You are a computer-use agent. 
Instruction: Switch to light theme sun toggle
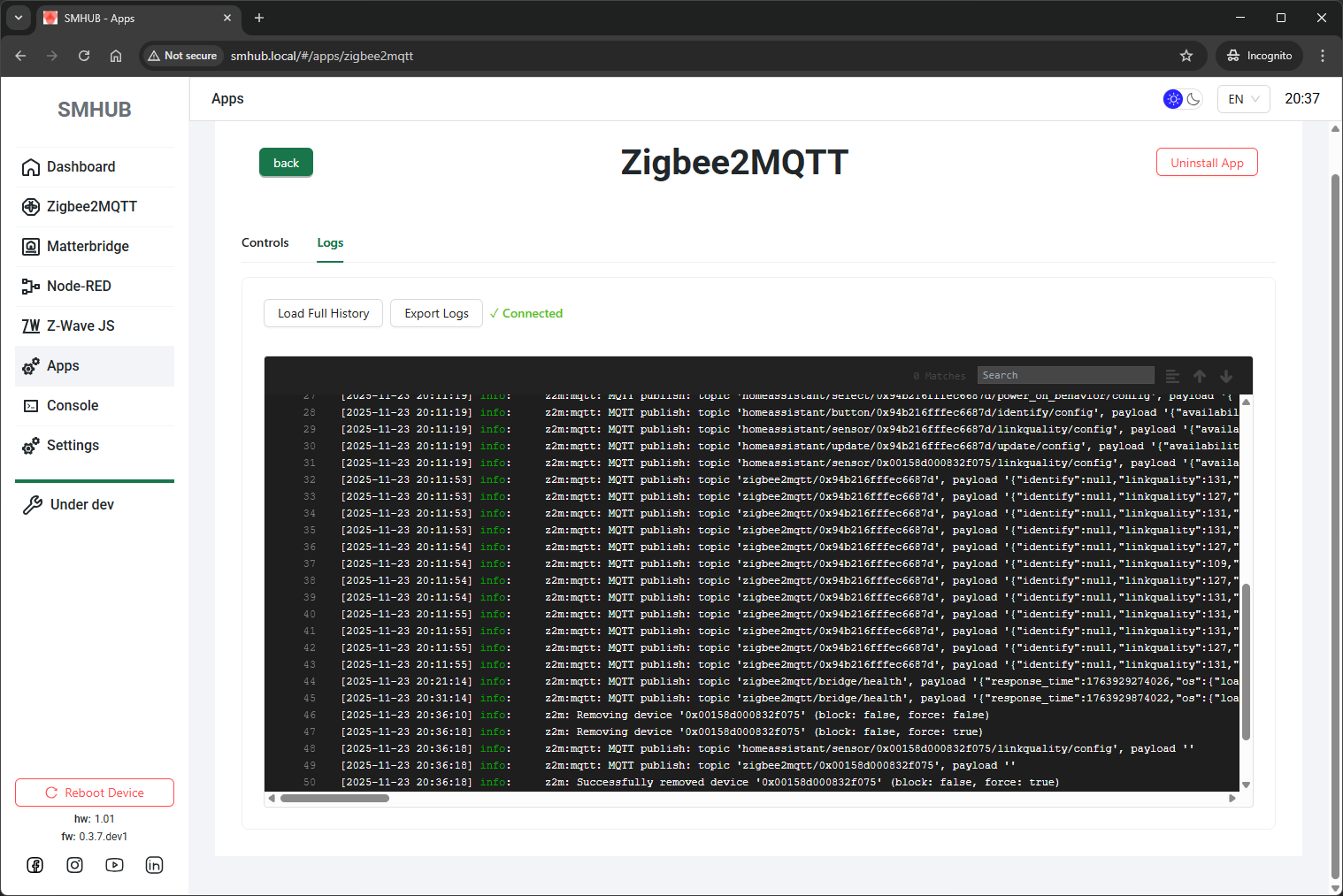[x=1173, y=99]
